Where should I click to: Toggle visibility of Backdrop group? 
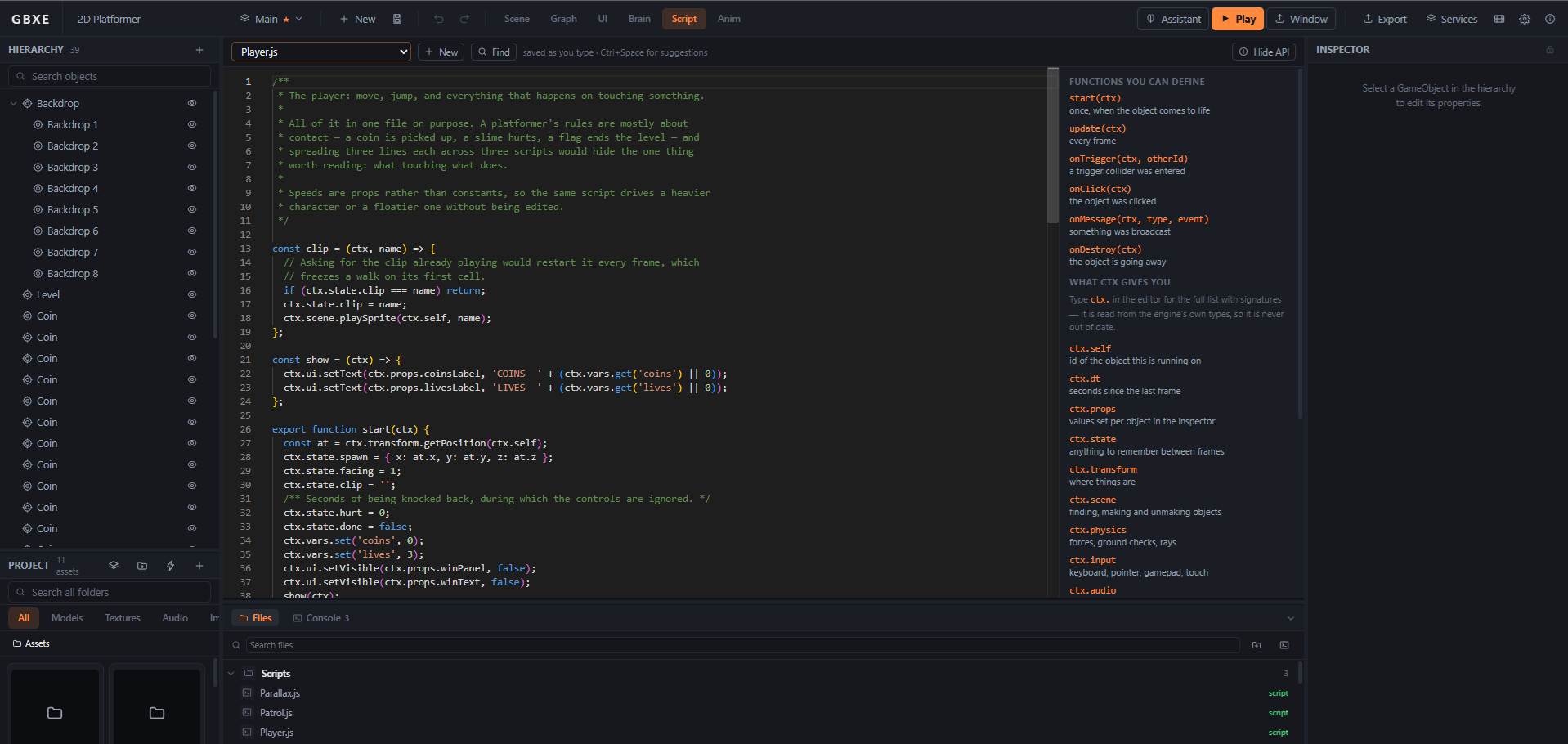192,104
